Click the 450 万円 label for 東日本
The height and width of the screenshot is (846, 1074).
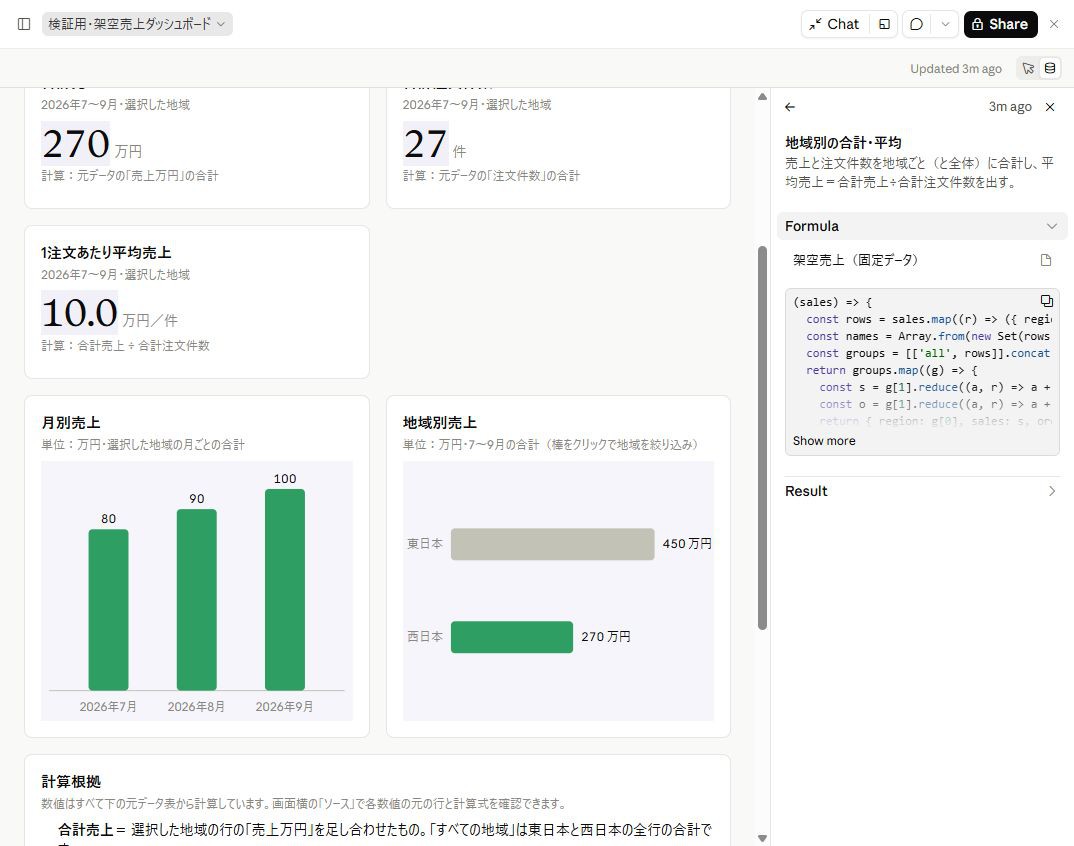tap(687, 544)
